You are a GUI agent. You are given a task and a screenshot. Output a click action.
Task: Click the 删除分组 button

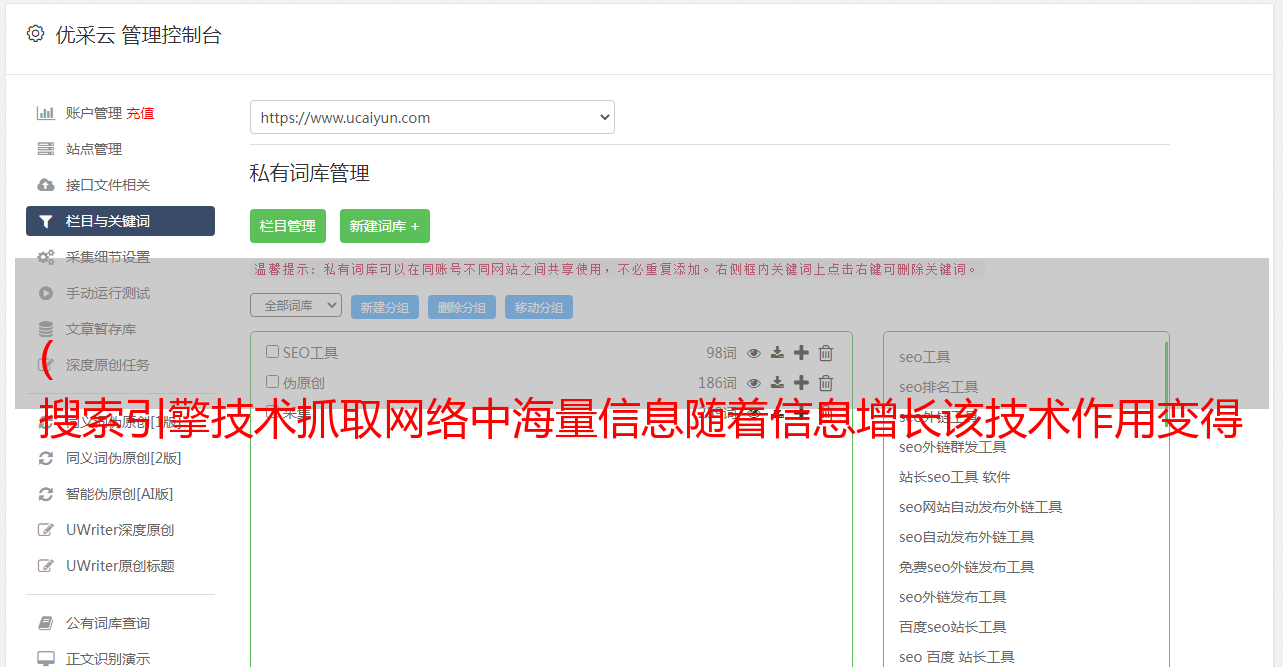tap(462, 307)
